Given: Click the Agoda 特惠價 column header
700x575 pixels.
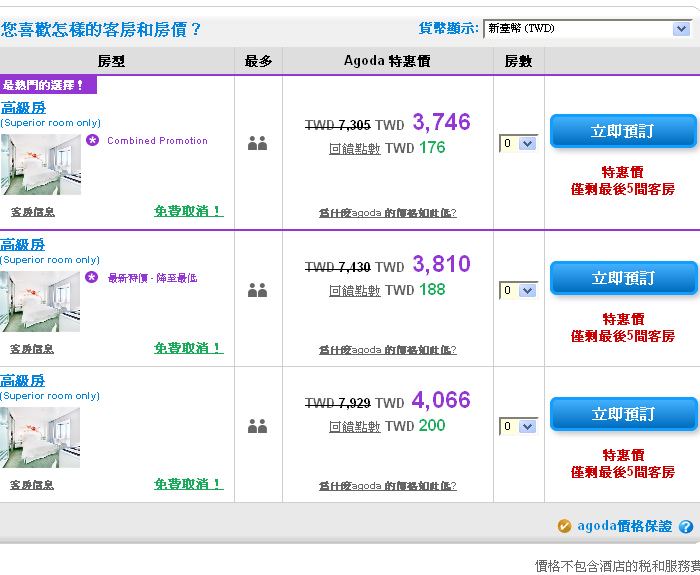Looking at the screenshot, I should [x=387, y=61].
